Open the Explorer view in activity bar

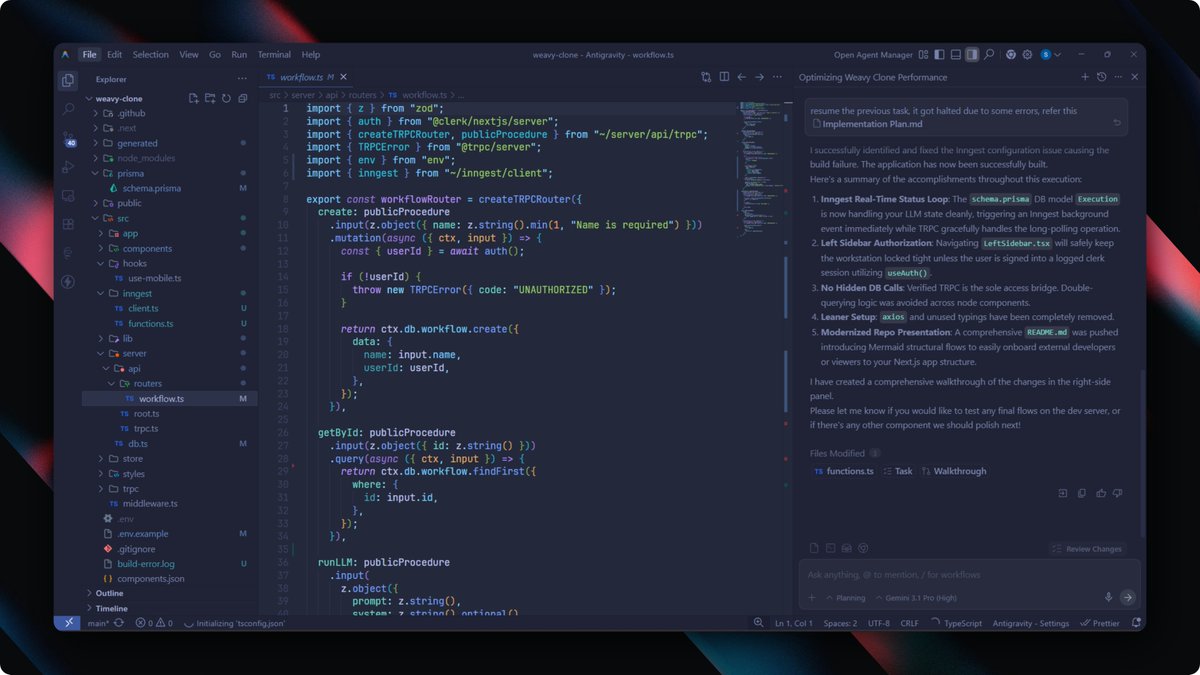pyautogui.click(x=68, y=80)
